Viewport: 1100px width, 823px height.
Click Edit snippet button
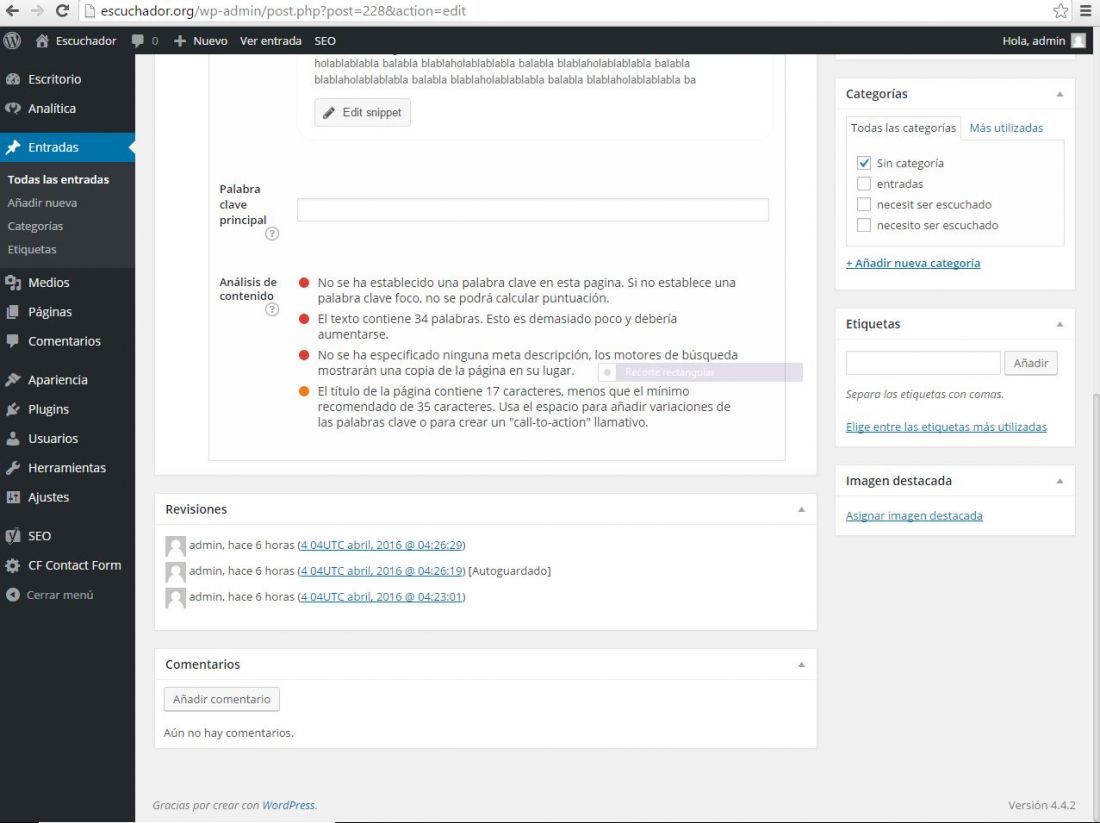point(362,112)
